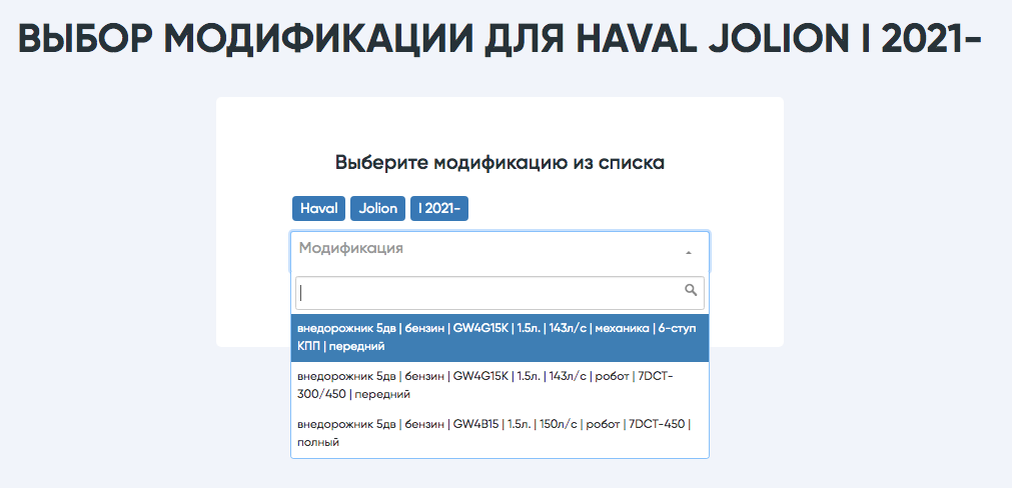1012x488 pixels.
Task: Click the I 2021- generation tag
Action: tap(439, 208)
